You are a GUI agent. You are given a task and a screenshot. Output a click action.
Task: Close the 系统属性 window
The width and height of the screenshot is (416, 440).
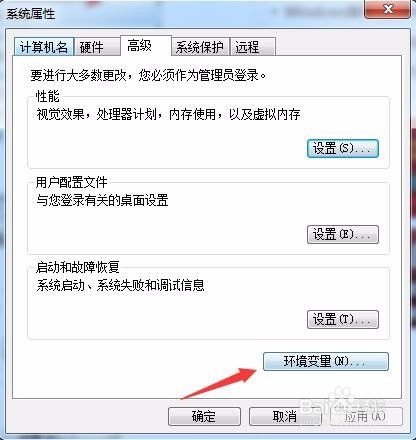[x=387, y=9]
